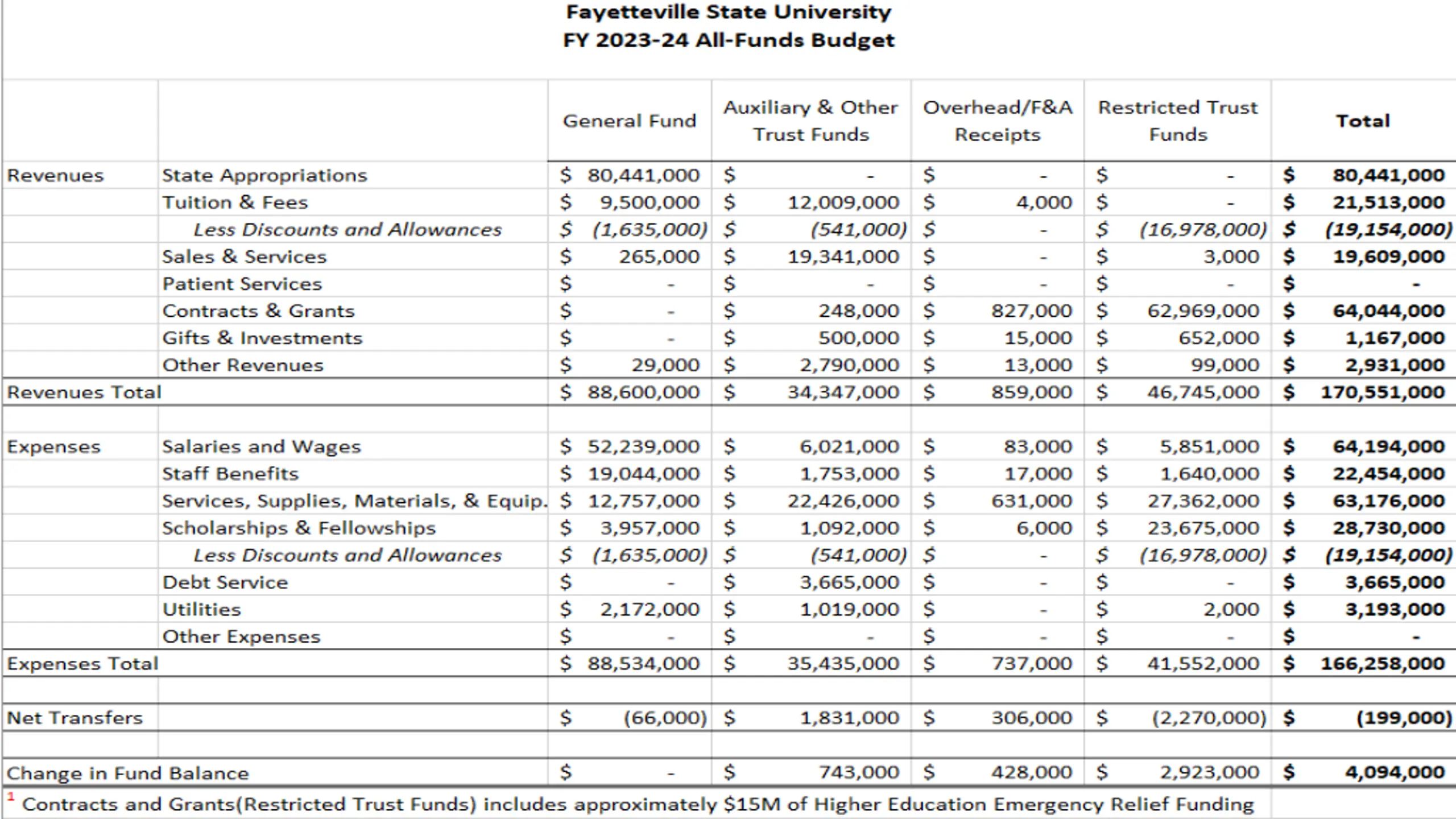This screenshot has width=1456, height=819.
Task: Select Restricted fund balance change 2,923,000
Action: click(x=1210, y=773)
